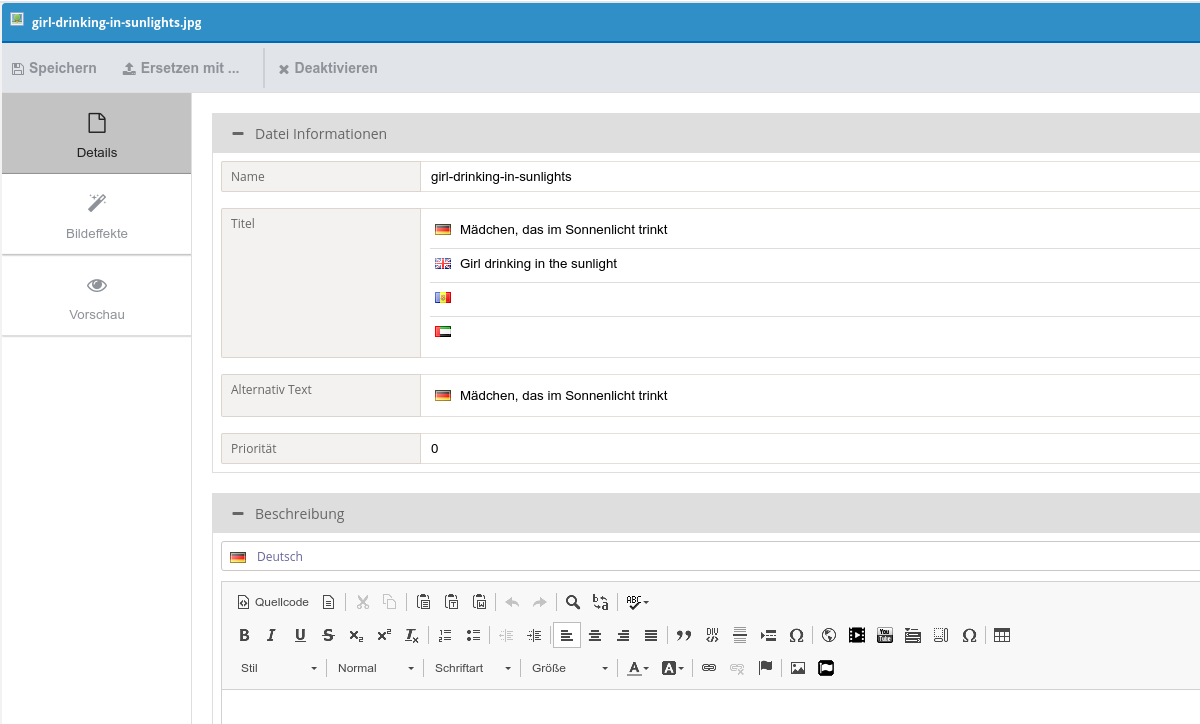The width and height of the screenshot is (1200, 724).
Task: Insert a numbered list
Action: pos(445,635)
